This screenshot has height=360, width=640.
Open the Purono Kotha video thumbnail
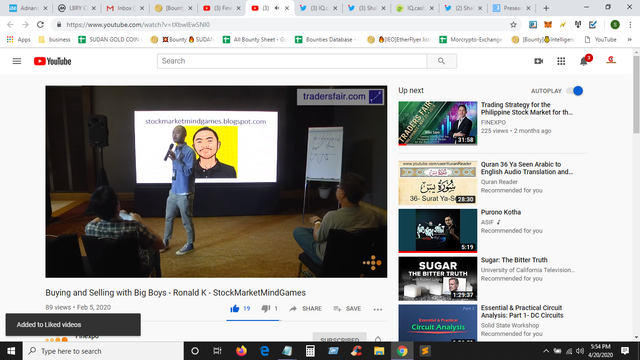point(438,231)
